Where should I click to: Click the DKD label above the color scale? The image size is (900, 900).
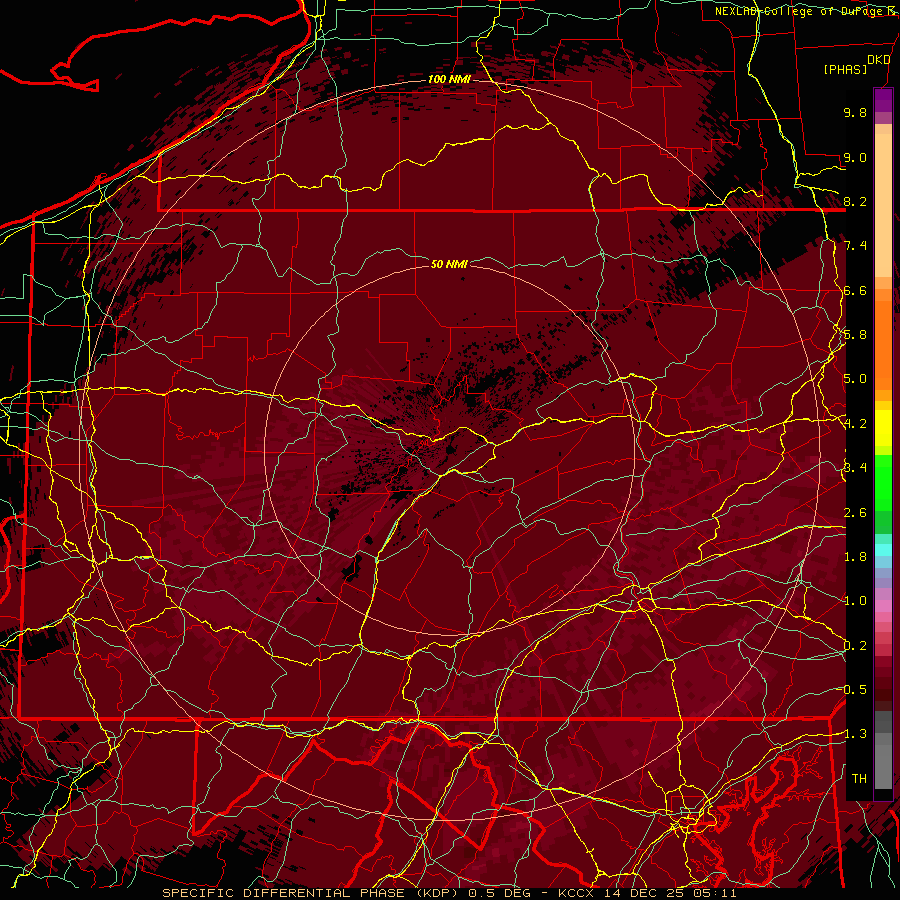879,60
